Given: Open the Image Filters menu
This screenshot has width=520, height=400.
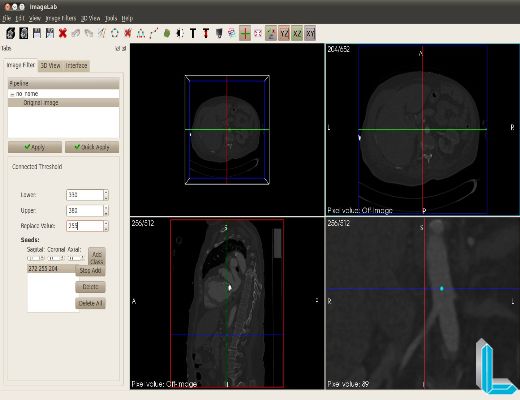Looking at the screenshot, I should tap(61, 18).
